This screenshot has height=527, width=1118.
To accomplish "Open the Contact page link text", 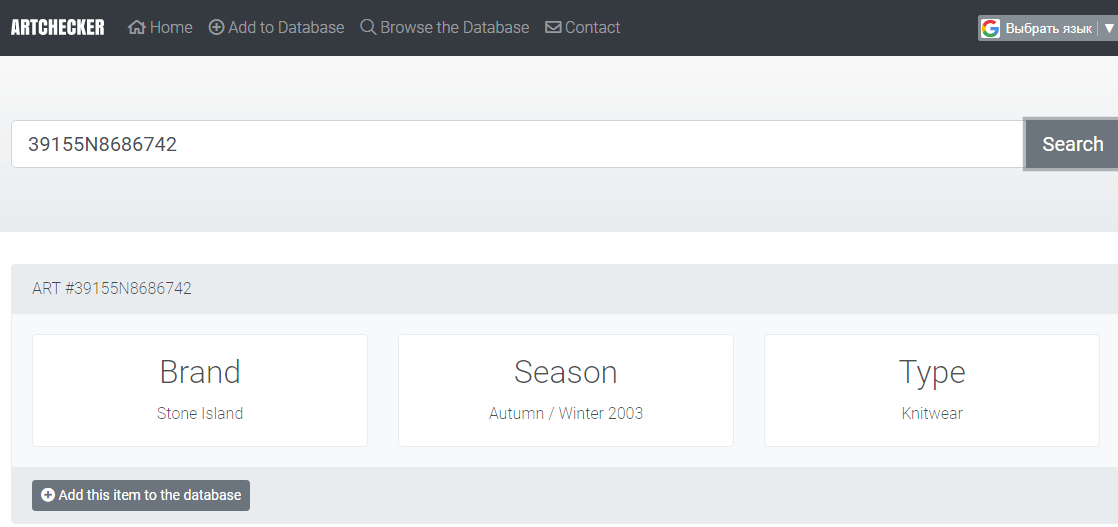I will (593, 28).
